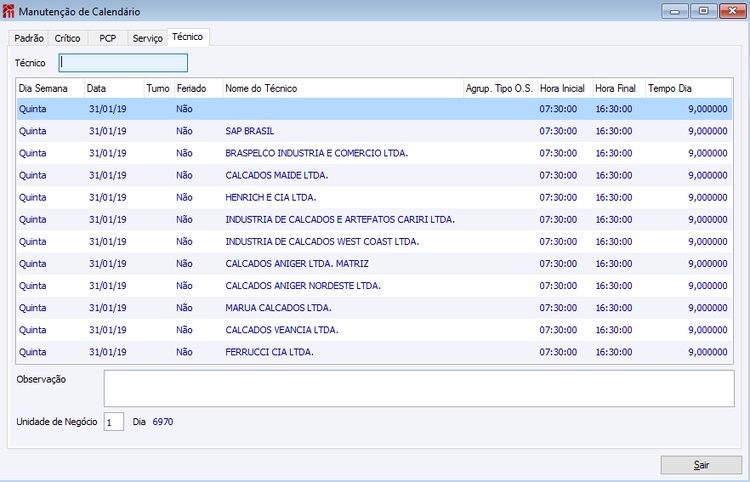This screenshot has width=750, height=482.
Task: Click the Dia value 6970
Action: coord(163,422)
